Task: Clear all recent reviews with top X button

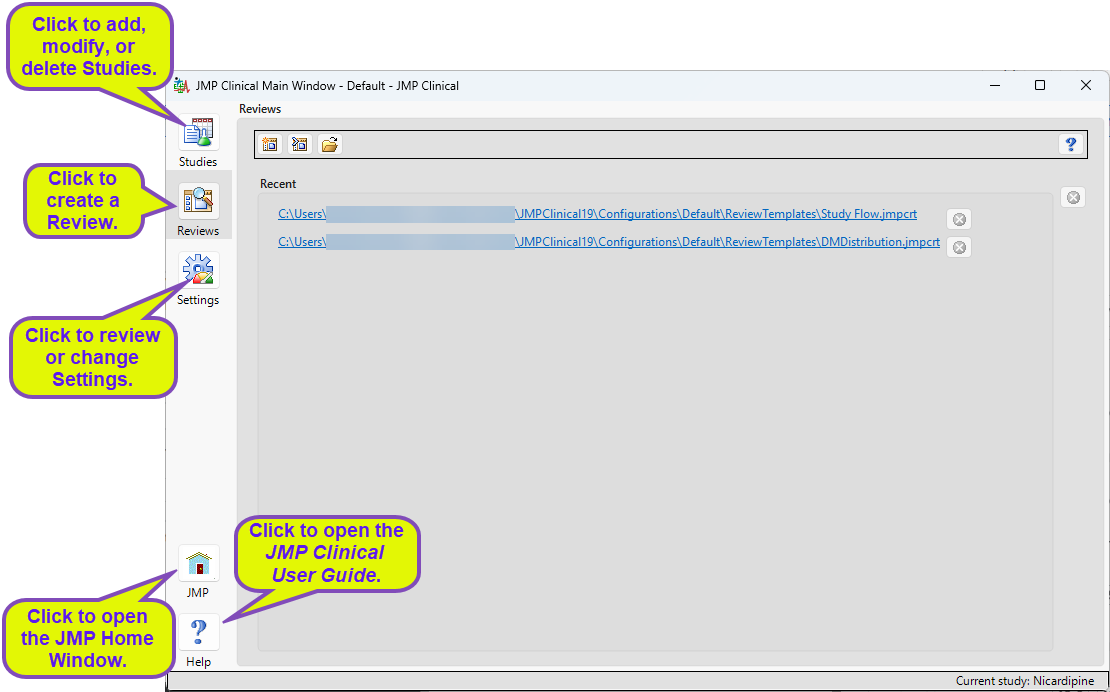Action: coord(1073,197)
